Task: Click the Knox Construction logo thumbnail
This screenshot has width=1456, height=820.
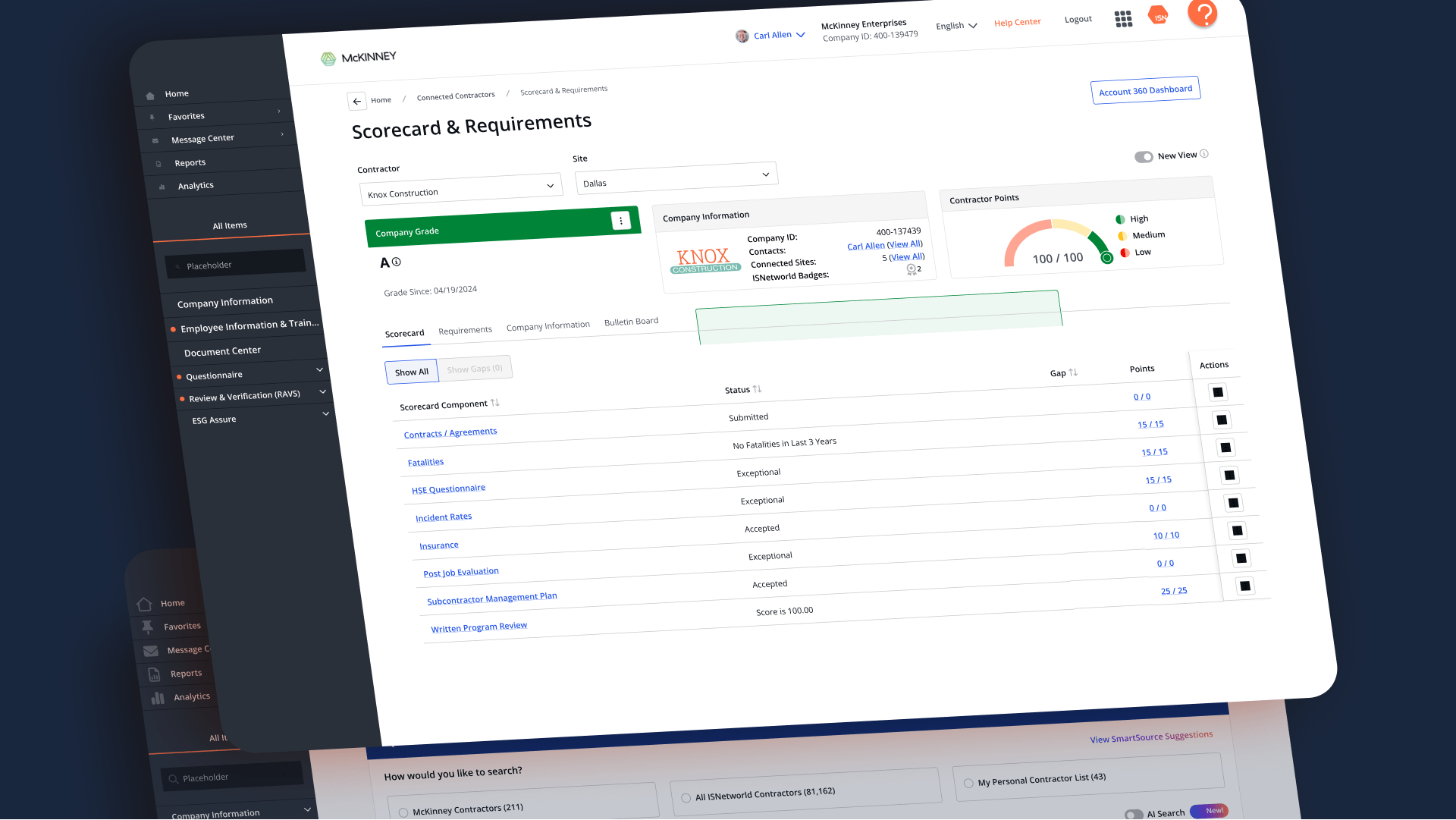Action: coord(704,260)
